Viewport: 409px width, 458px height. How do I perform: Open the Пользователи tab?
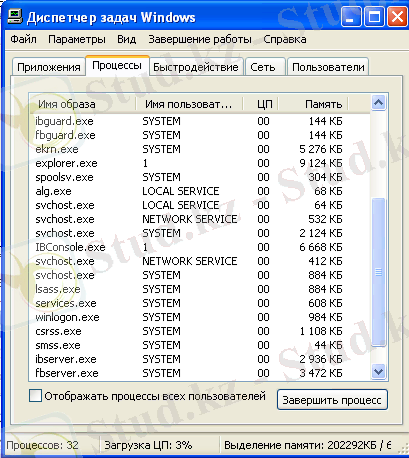[x=328, y=67]
